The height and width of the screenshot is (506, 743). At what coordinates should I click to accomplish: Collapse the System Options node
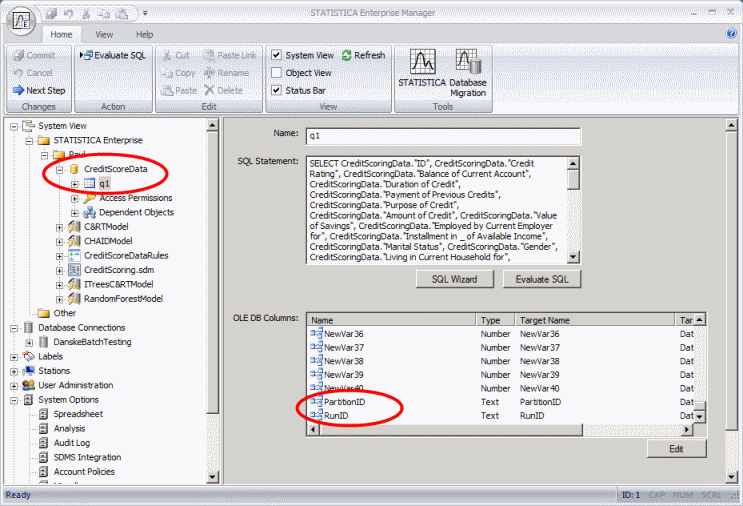tap(13, 400)
